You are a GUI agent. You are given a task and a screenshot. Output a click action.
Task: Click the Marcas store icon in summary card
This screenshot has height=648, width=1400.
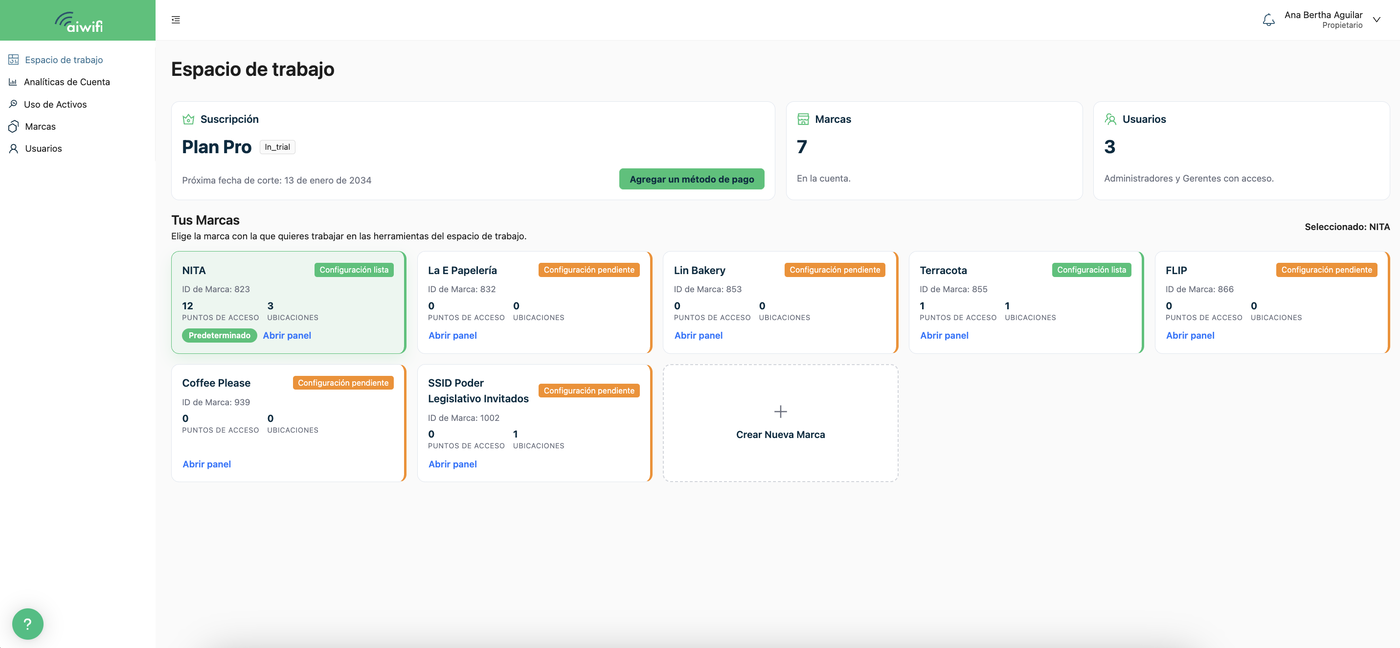point(803,119)
